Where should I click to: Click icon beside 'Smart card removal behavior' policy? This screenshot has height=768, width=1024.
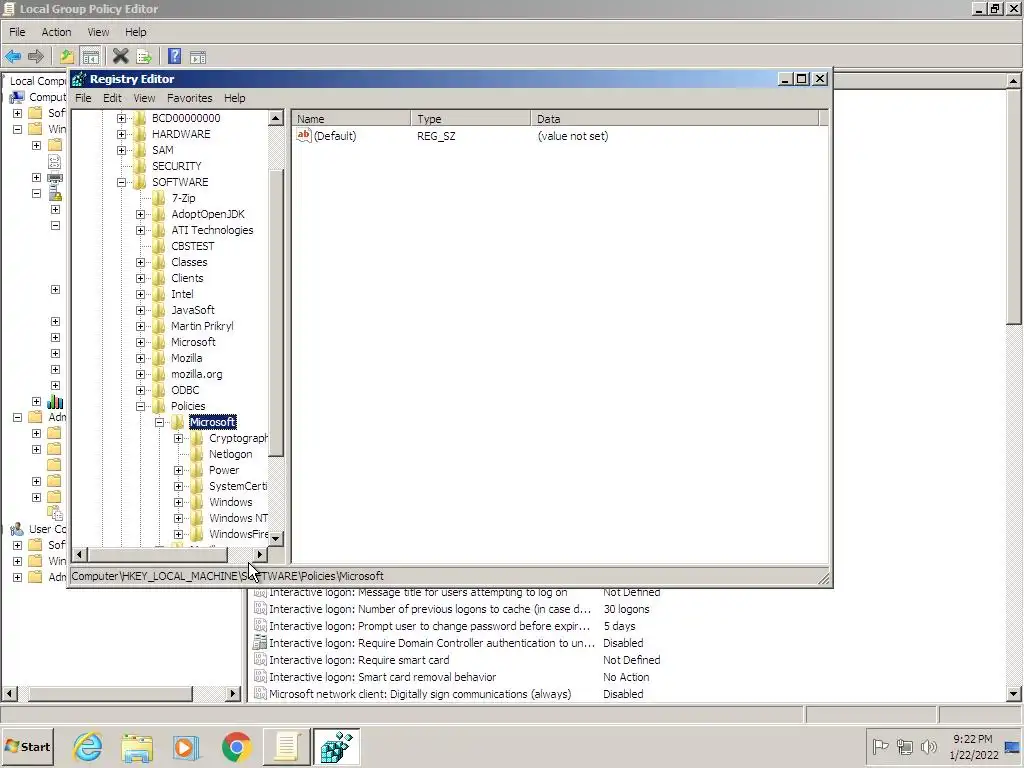[260, 677]
